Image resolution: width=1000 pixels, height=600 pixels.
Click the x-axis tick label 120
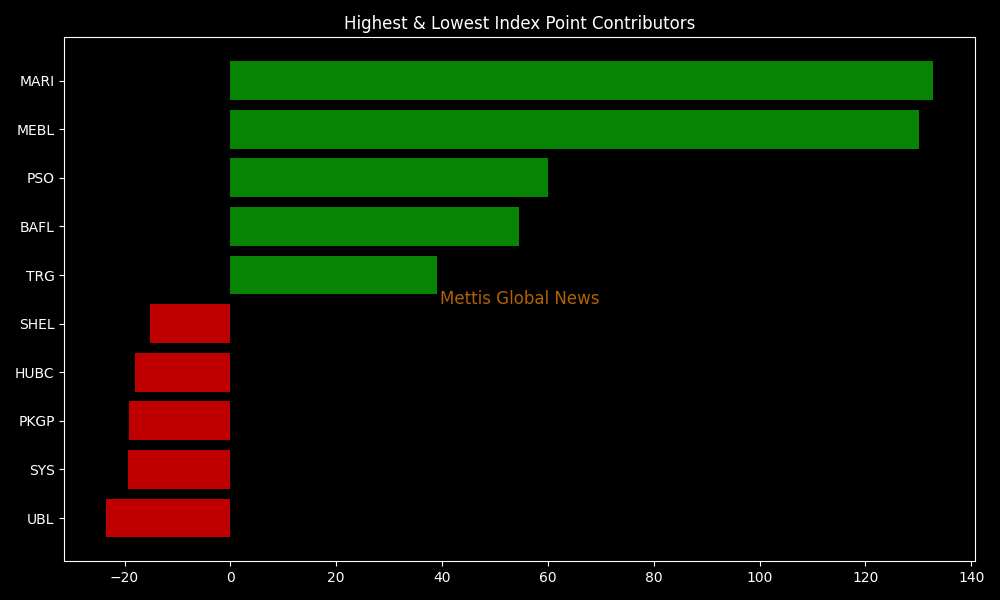pos(865,578)
